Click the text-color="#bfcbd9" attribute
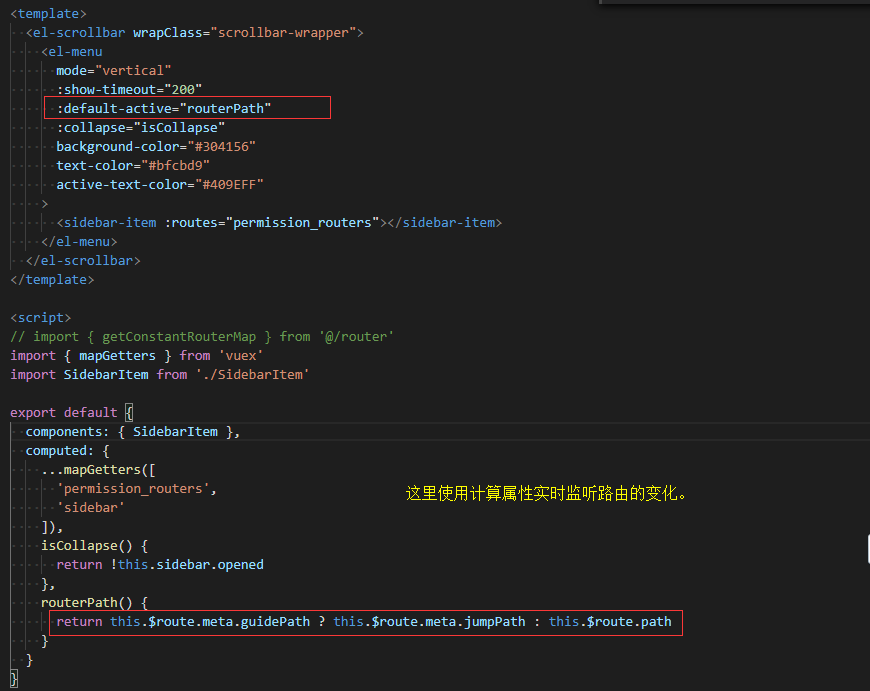 [133, 165]
